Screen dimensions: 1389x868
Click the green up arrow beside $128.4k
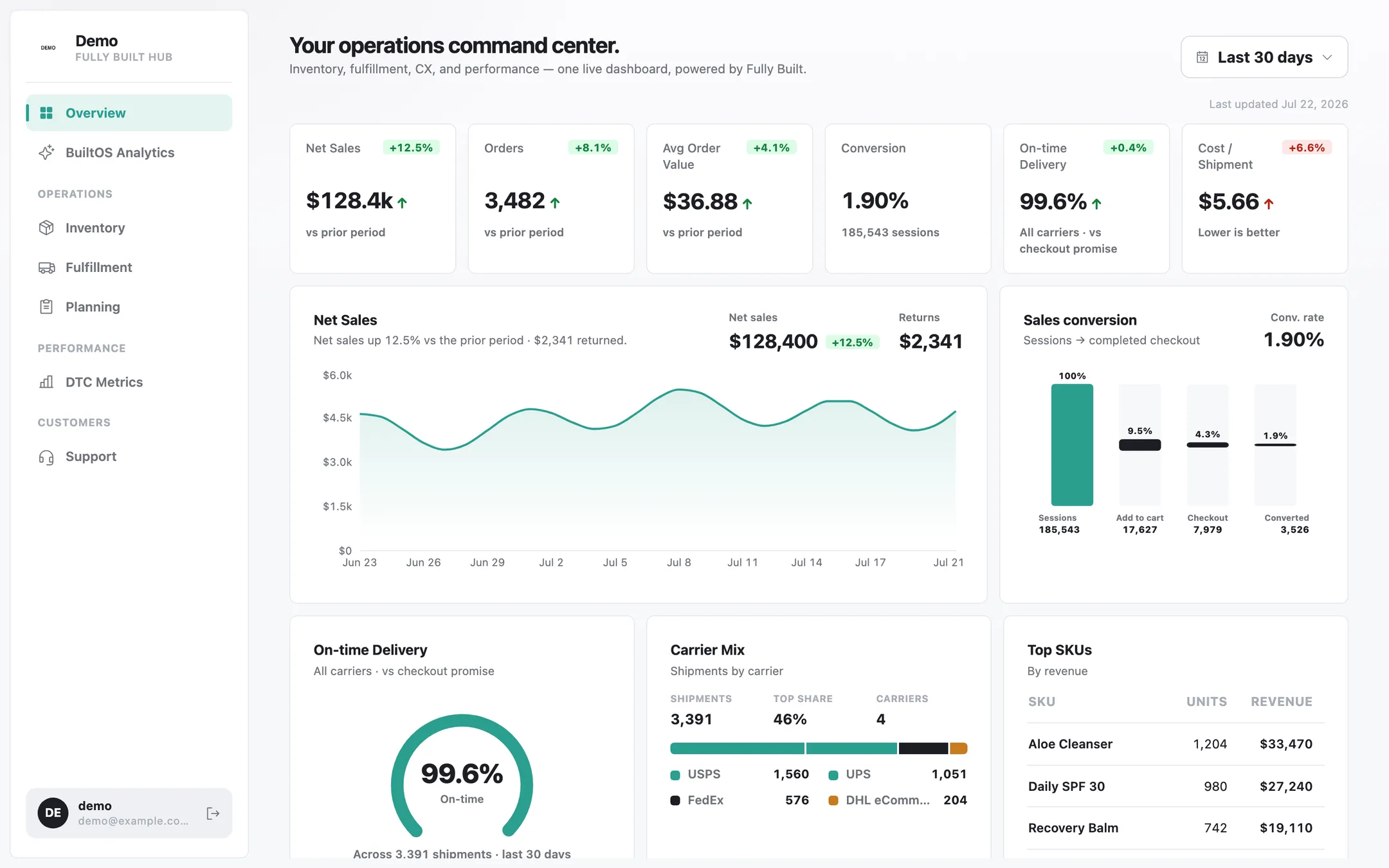pos(403,203)
